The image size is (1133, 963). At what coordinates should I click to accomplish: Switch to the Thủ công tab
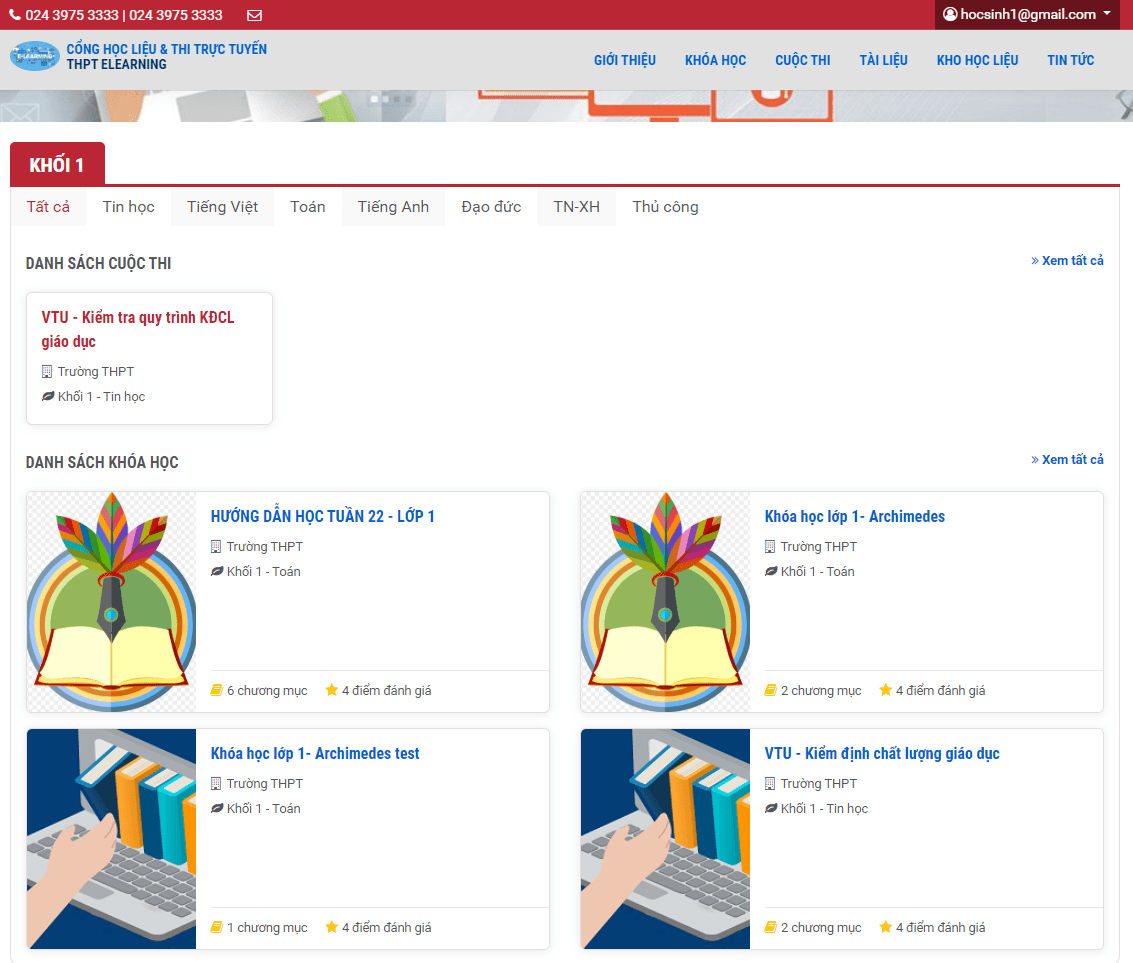(665, 207)
